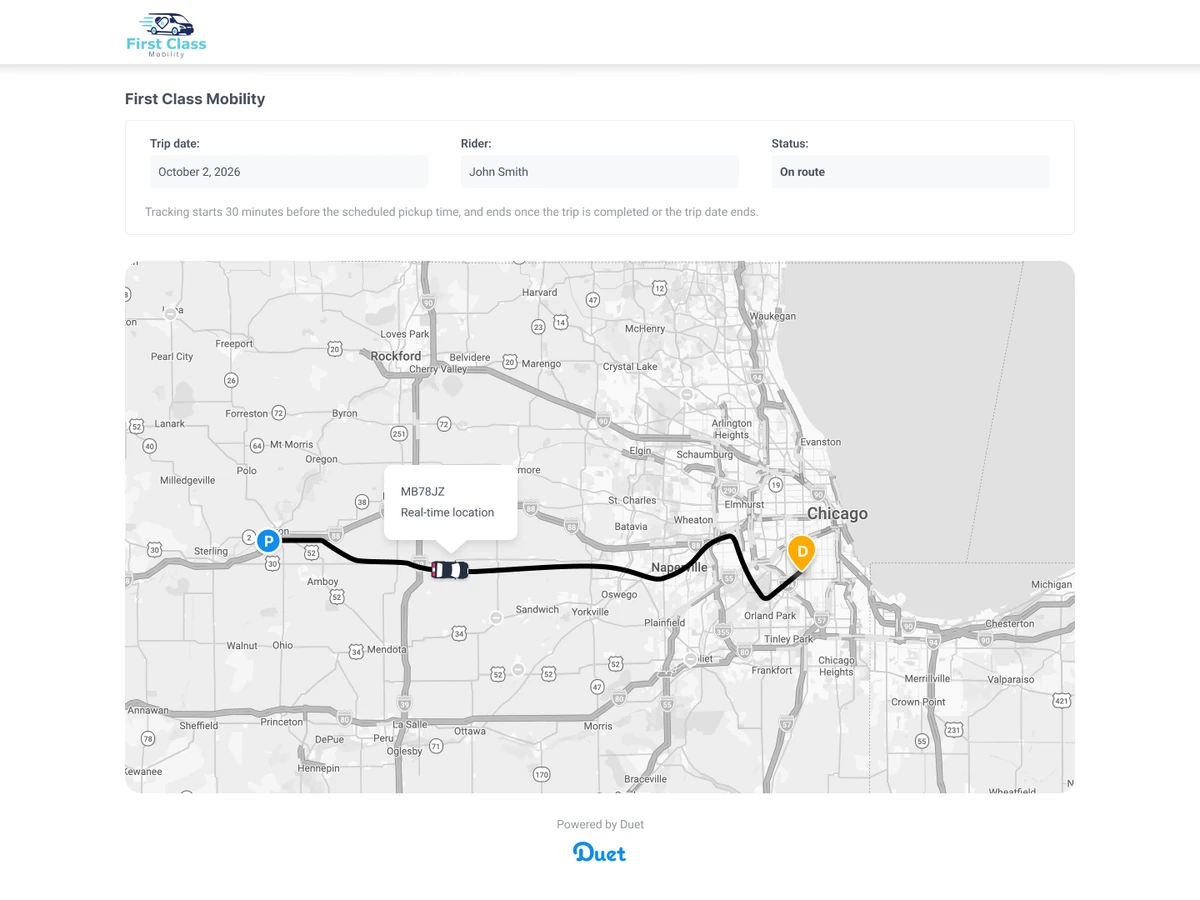This screenshot has height=900, width=1200.
Task: Click the Trip date: label
Action: [x=175, y=144]
